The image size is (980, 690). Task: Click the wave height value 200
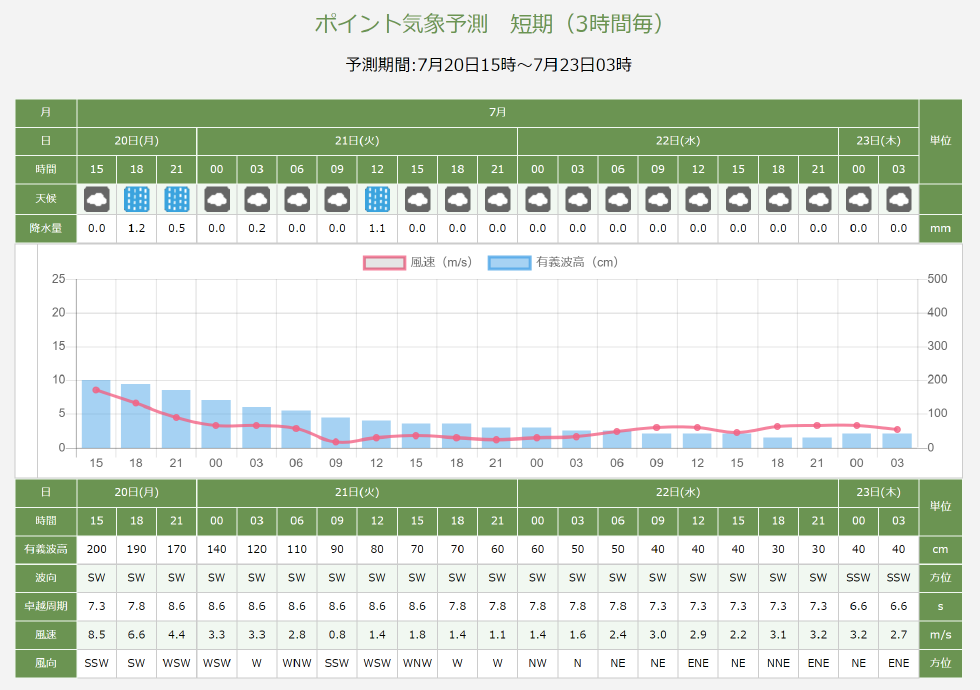click(x=96, y=549)
